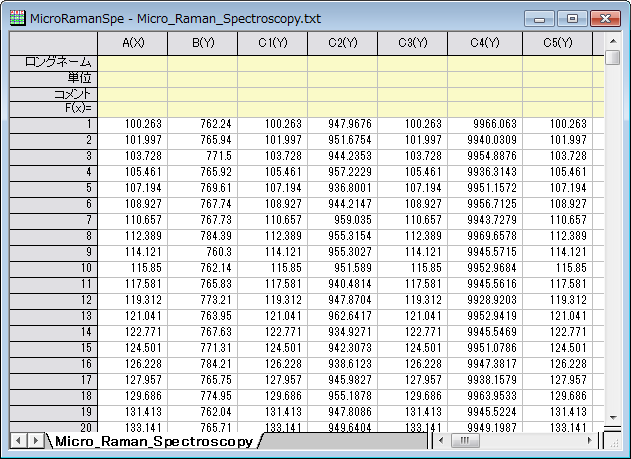Select row header 19
This screenshot has width=631, height=459.
click(x=54, y=412)
